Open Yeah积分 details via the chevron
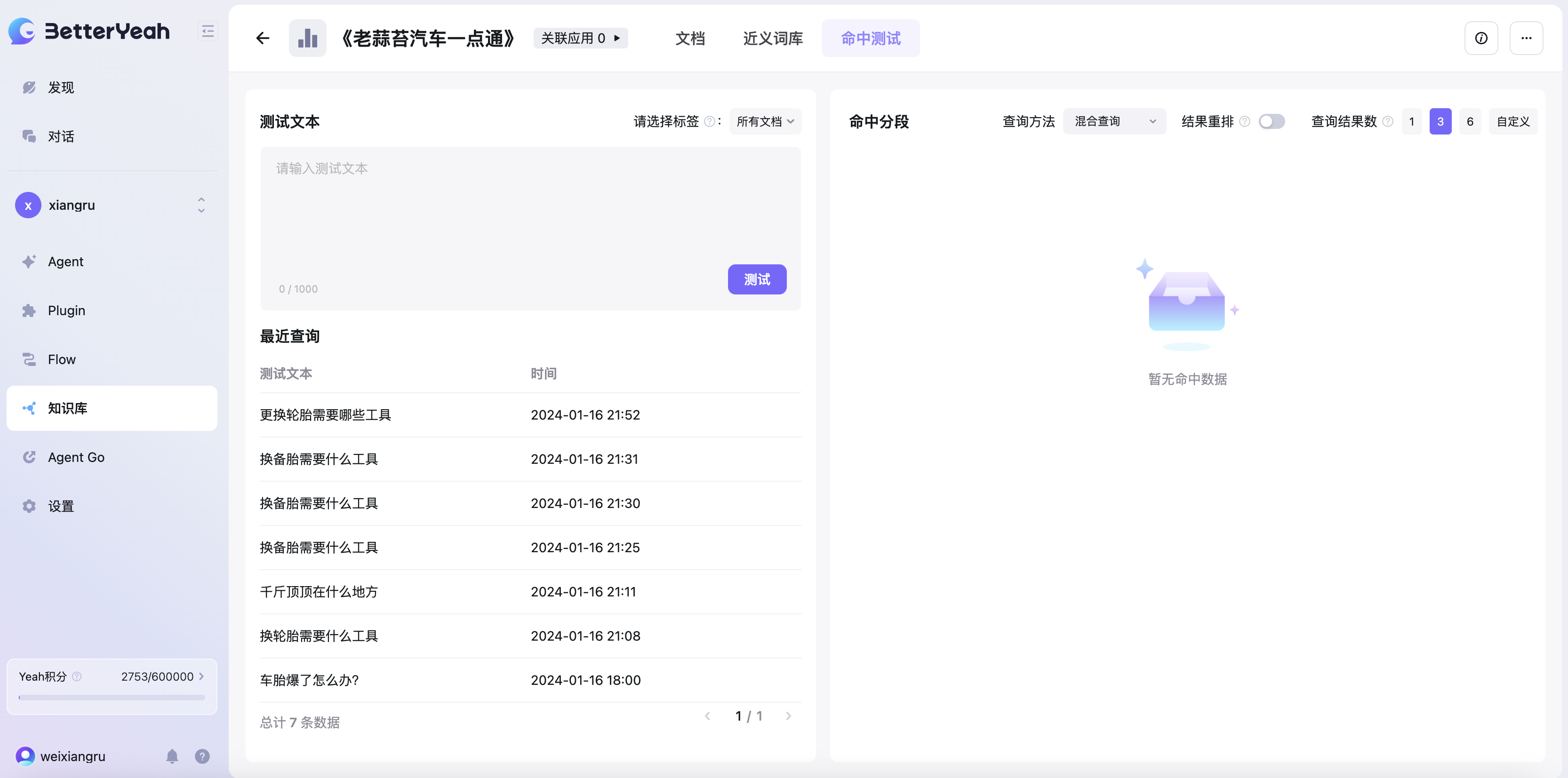The width and height of the screenshot is (1568, 778). (201, 676)
